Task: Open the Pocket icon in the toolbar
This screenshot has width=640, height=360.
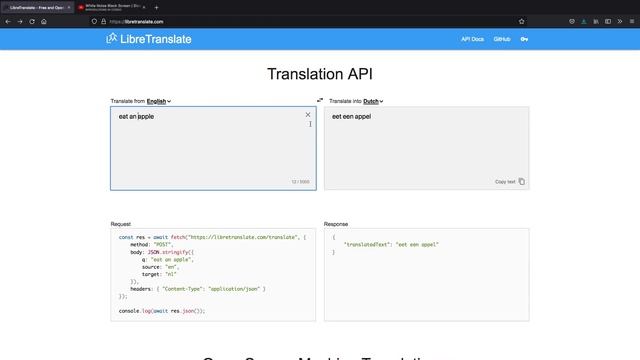Action: pyautogui.click(x=572, y=22)
